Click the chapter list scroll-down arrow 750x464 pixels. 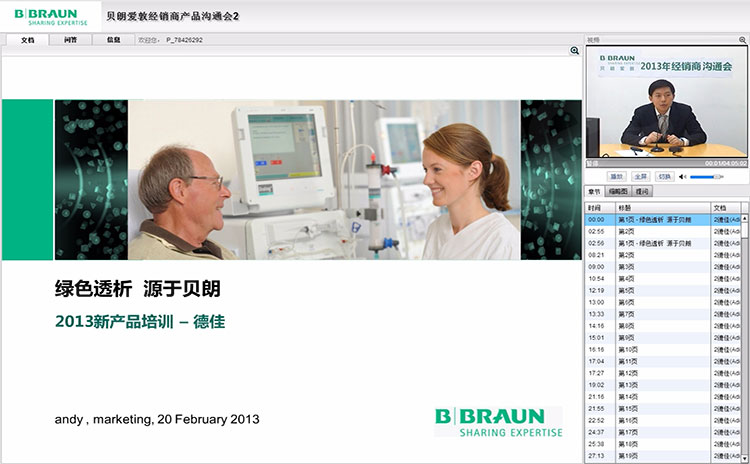(x=744, y=458)
